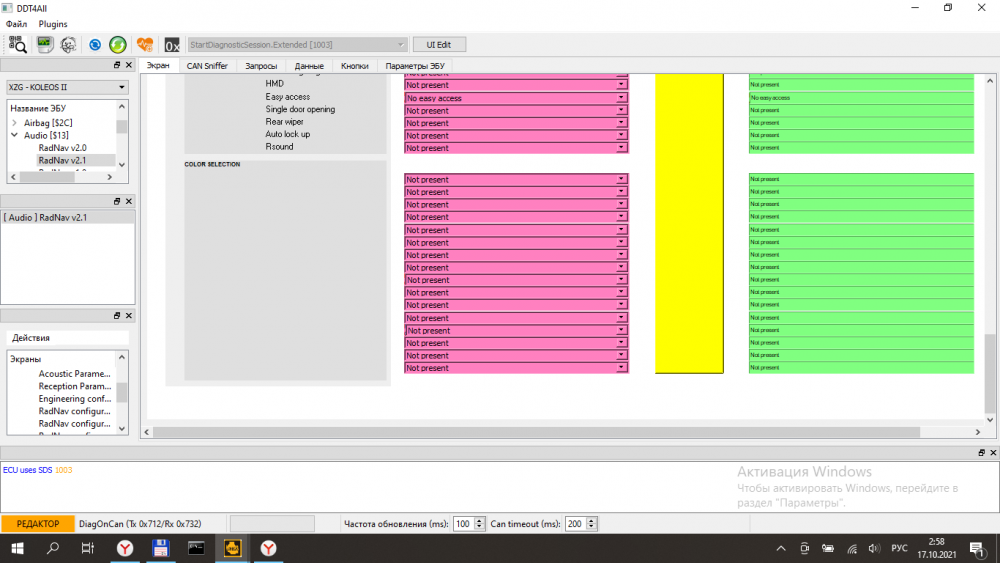Image resolution: width=1000 pixels, height=563 pixels.
Task: Open the terminal window taskbar icon
Action: pyautogui.click(x=196, y=548)
